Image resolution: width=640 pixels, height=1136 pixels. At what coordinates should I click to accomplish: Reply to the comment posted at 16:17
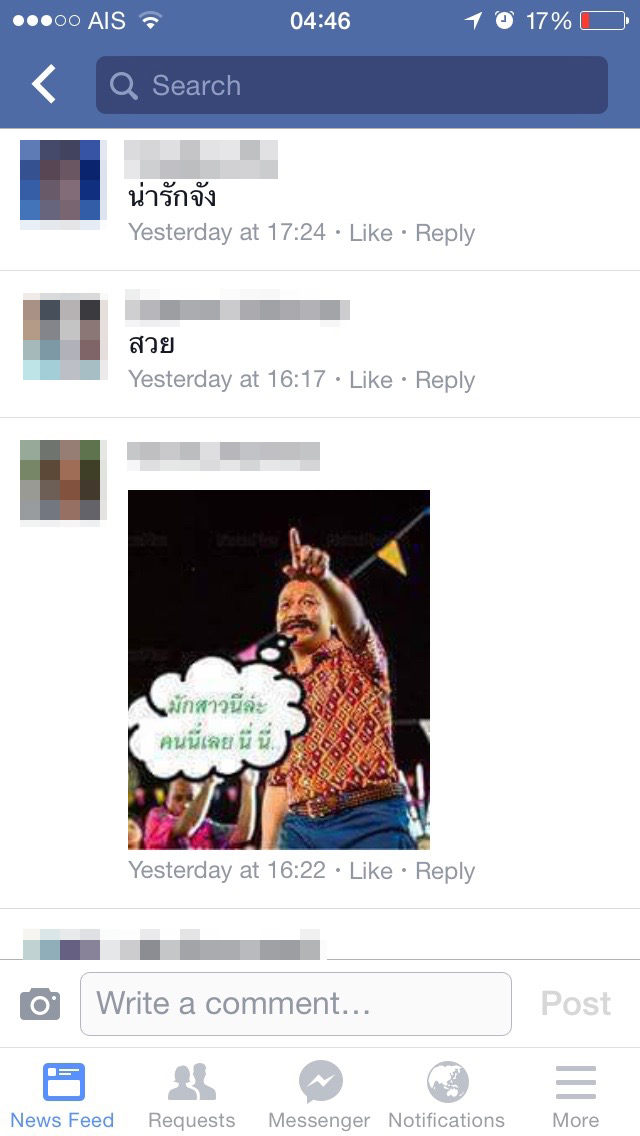click(445, 380)
